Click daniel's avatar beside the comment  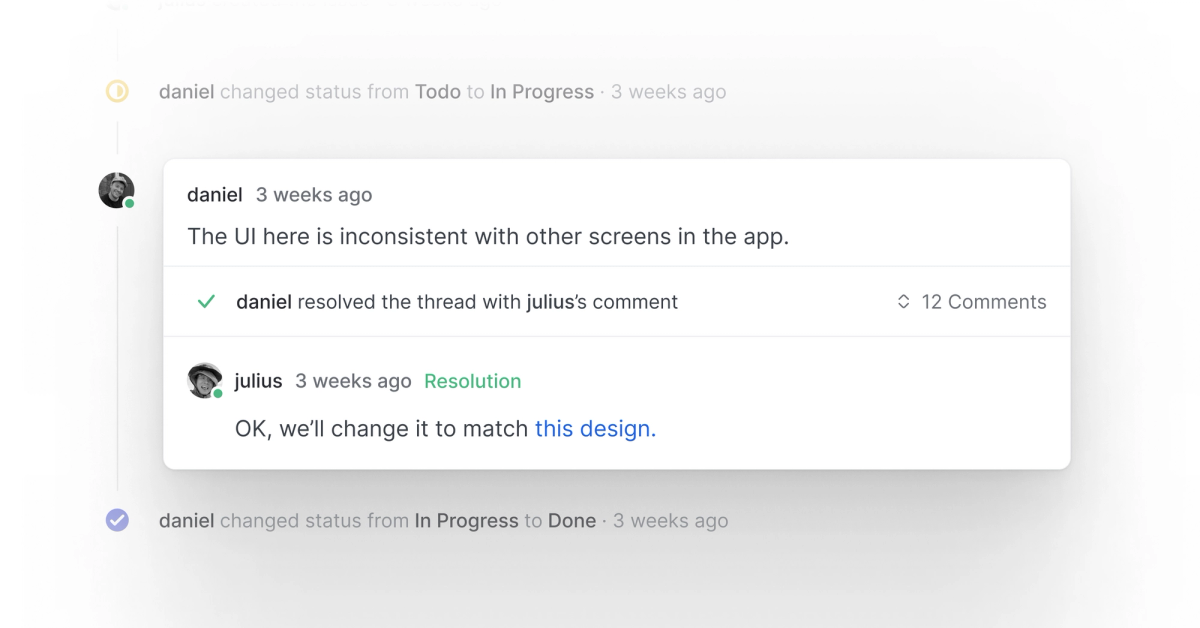(116, 190)
